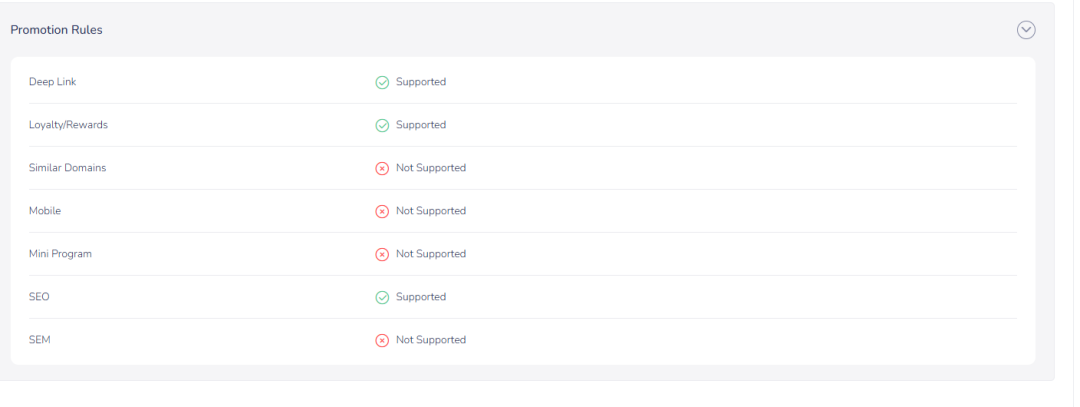Click the green check icon for SEO
The height and width of the screenshot is (407, 1080).
point(382,298)
